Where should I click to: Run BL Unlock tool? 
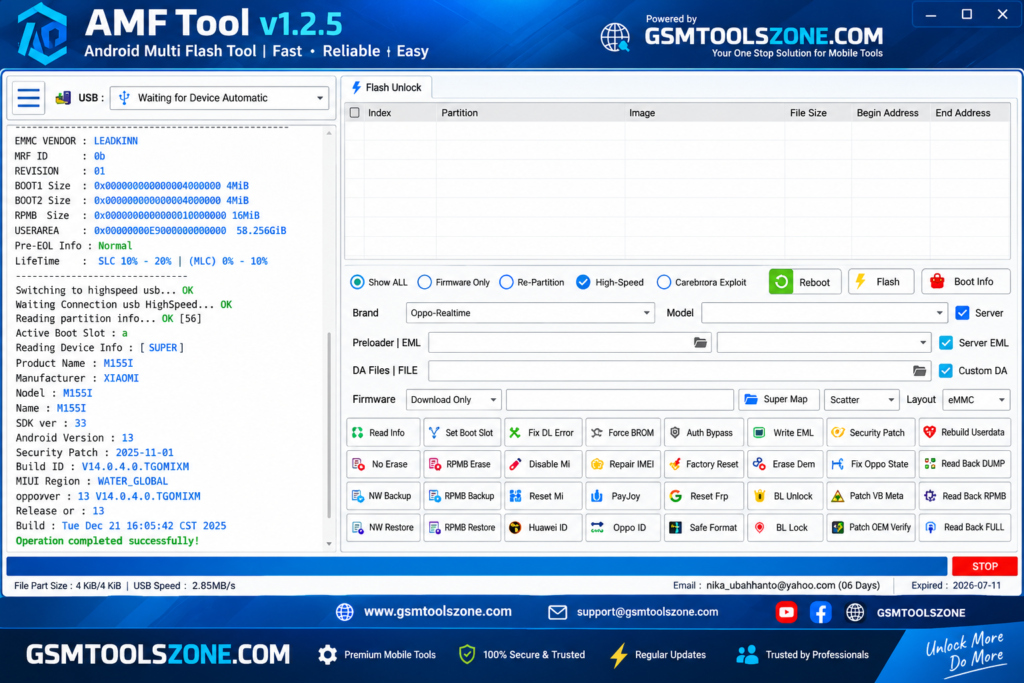(x=785, y=496)
